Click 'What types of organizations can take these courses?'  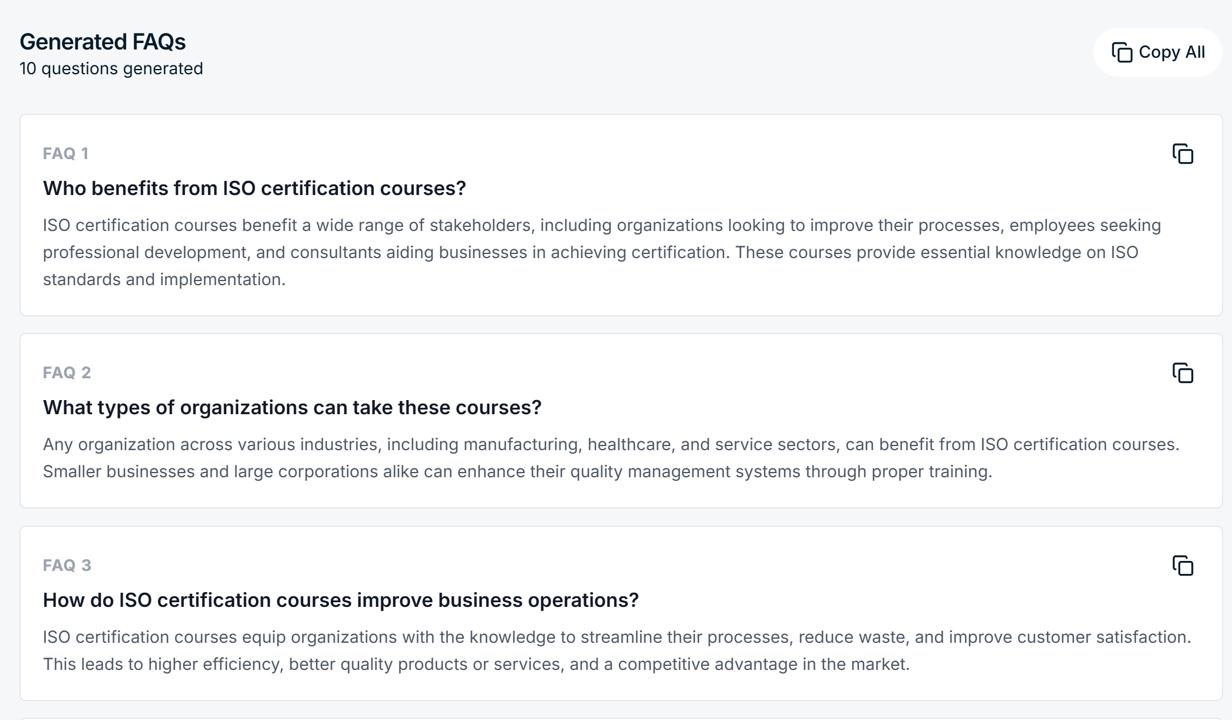tap(292, 407)
